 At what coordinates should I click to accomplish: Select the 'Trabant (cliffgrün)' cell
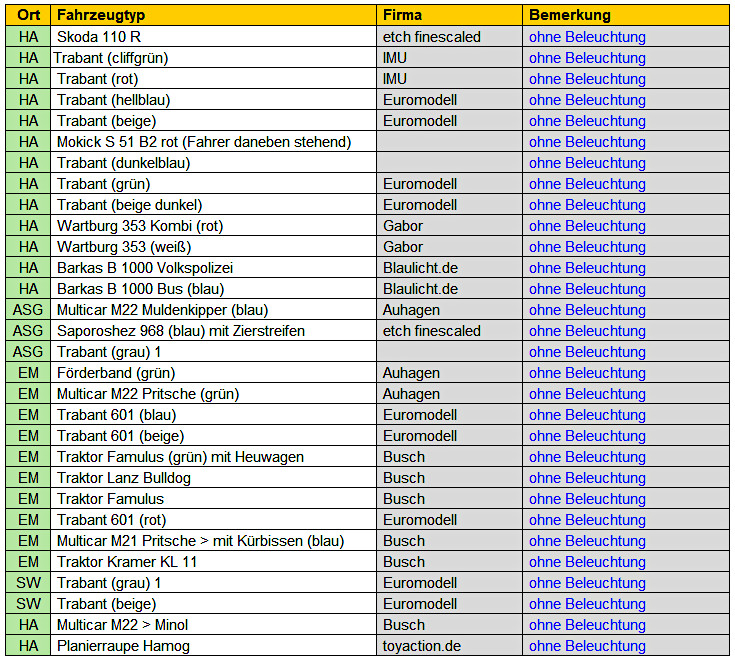(x=213, y=58)
